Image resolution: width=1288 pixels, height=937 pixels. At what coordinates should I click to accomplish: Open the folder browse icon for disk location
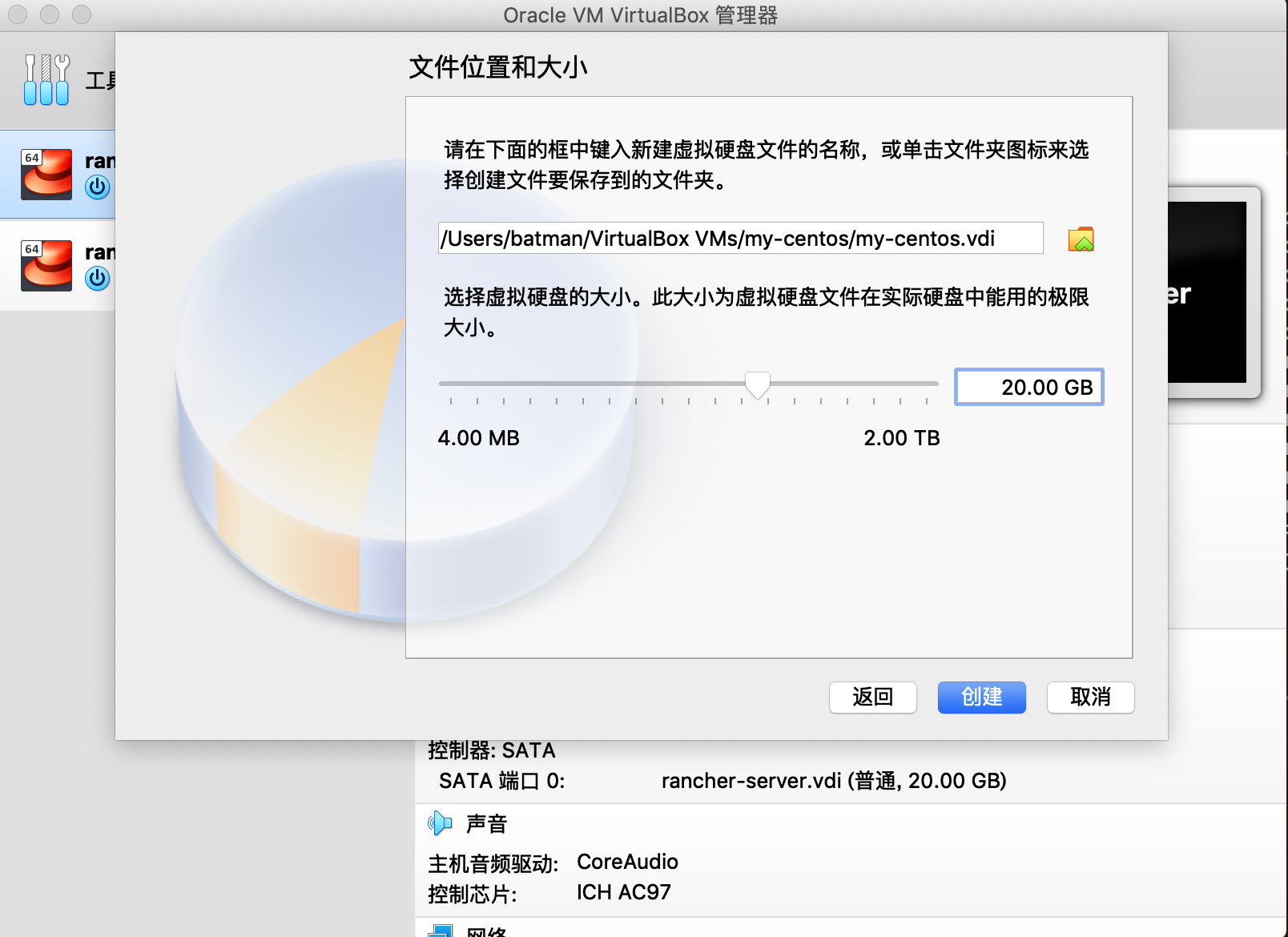(1081, 239)
